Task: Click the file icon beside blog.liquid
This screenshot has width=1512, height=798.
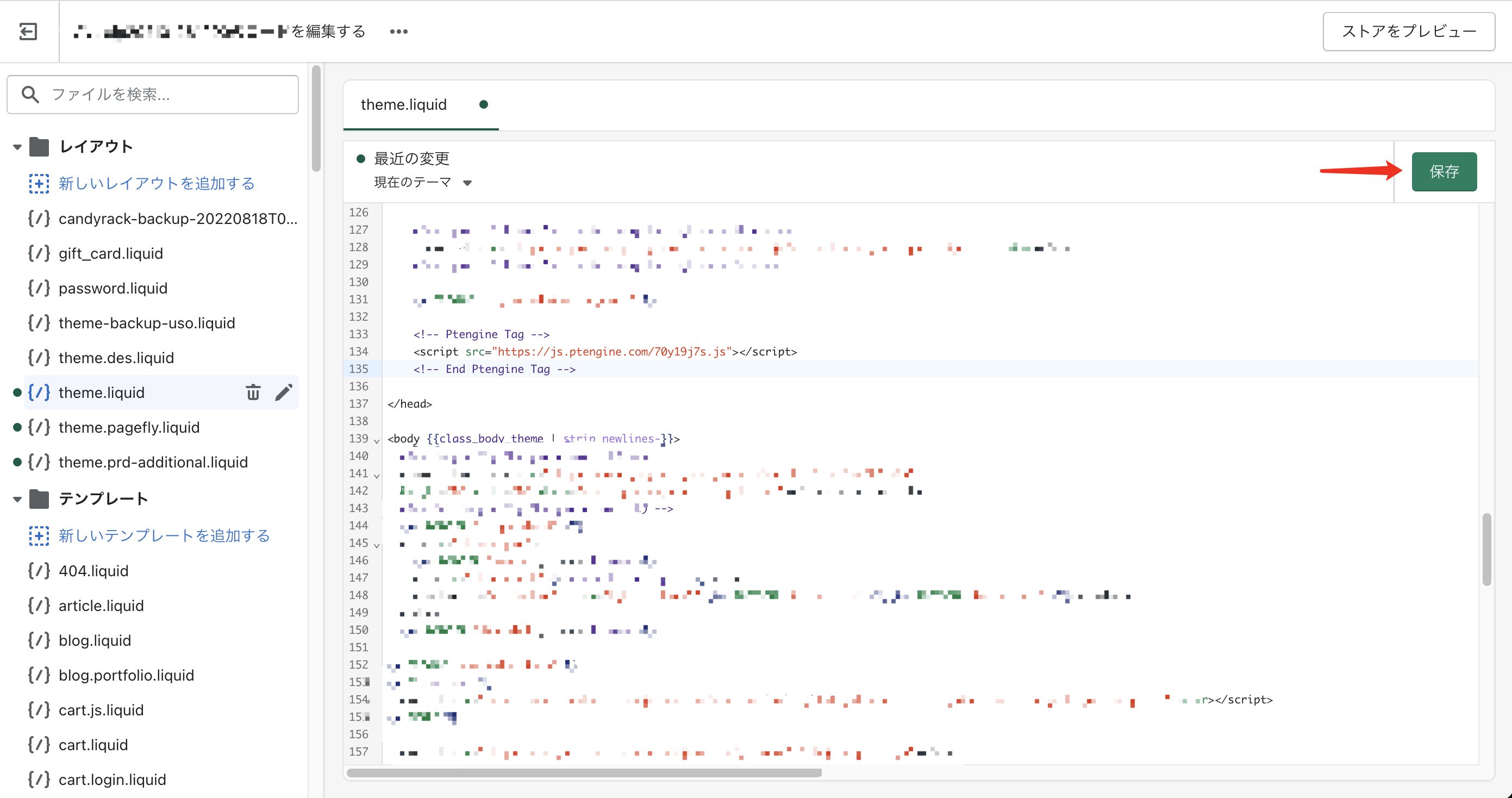Action: pyautogui.click(x=39, y=640)
